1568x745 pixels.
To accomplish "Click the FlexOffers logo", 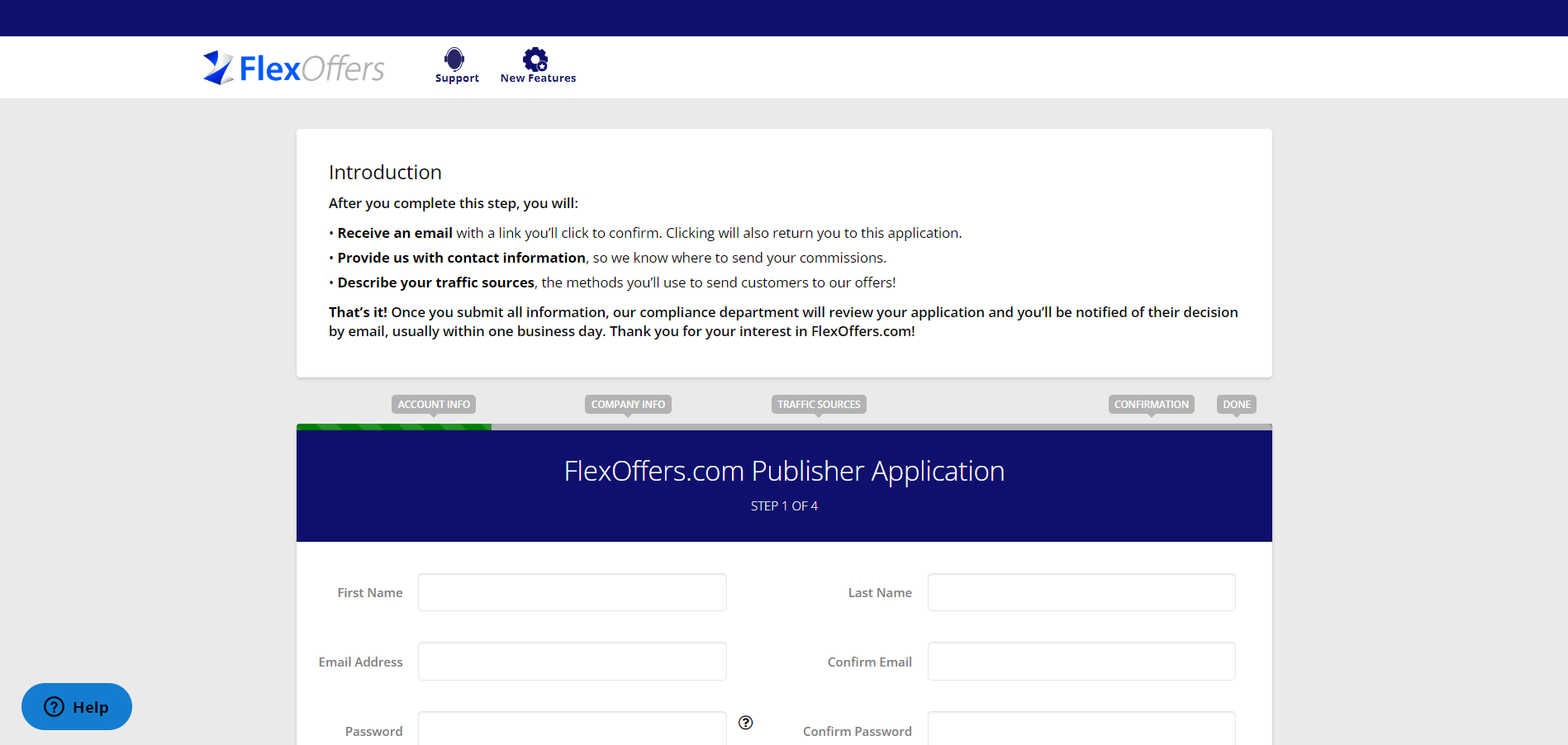I will click(x=293, y=68).
